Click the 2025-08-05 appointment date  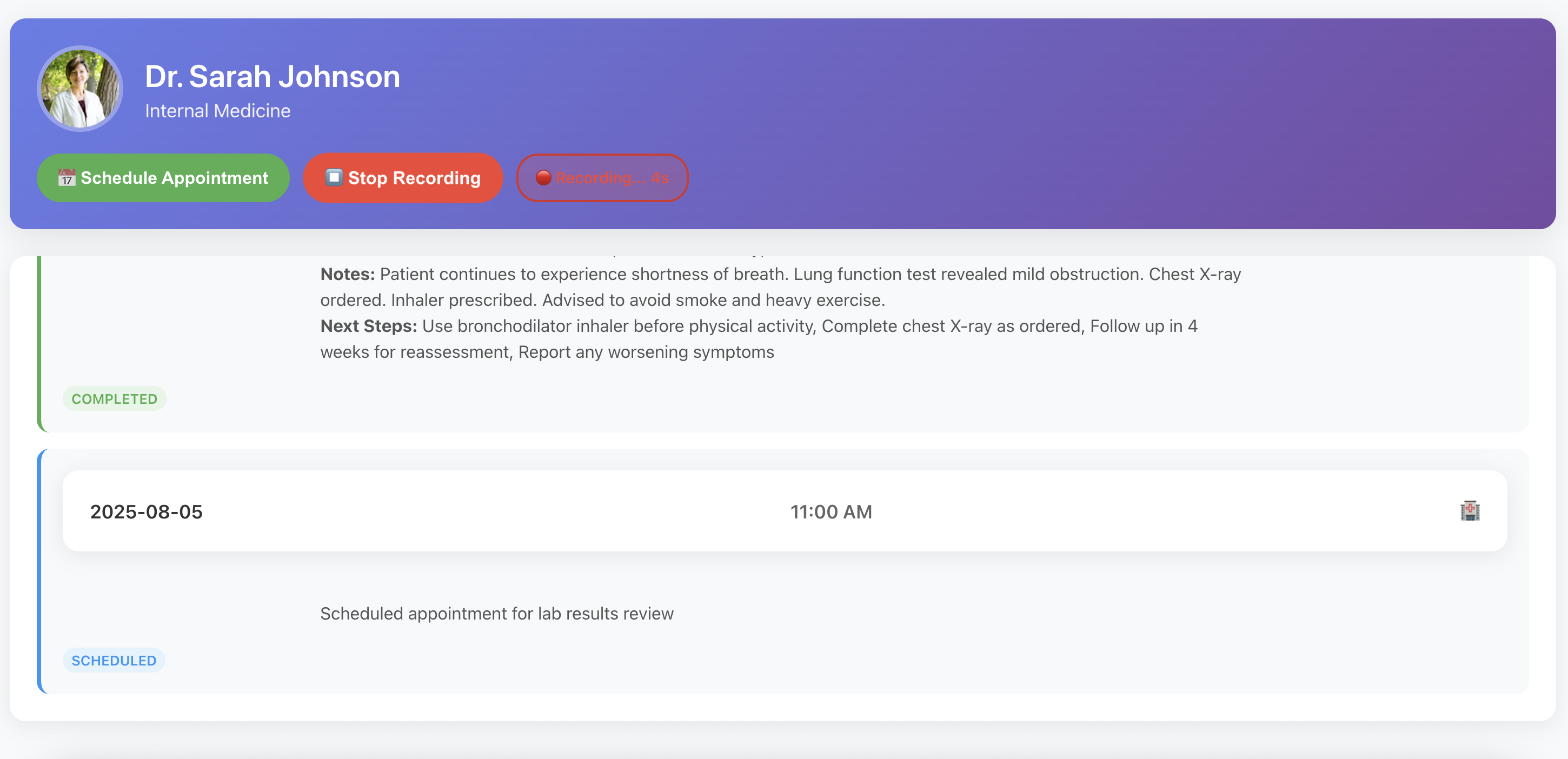pyautogui.click(x=146, y=511)
